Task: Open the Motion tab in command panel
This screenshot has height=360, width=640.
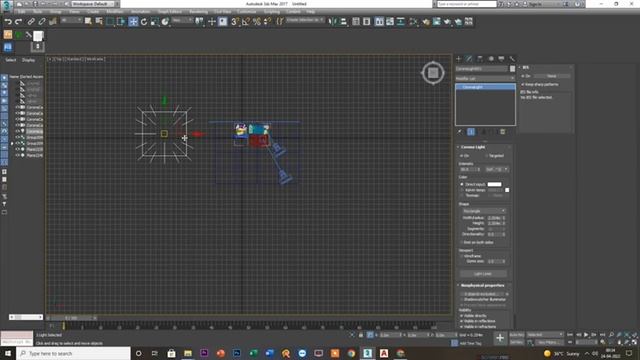Action: point(491,59)
